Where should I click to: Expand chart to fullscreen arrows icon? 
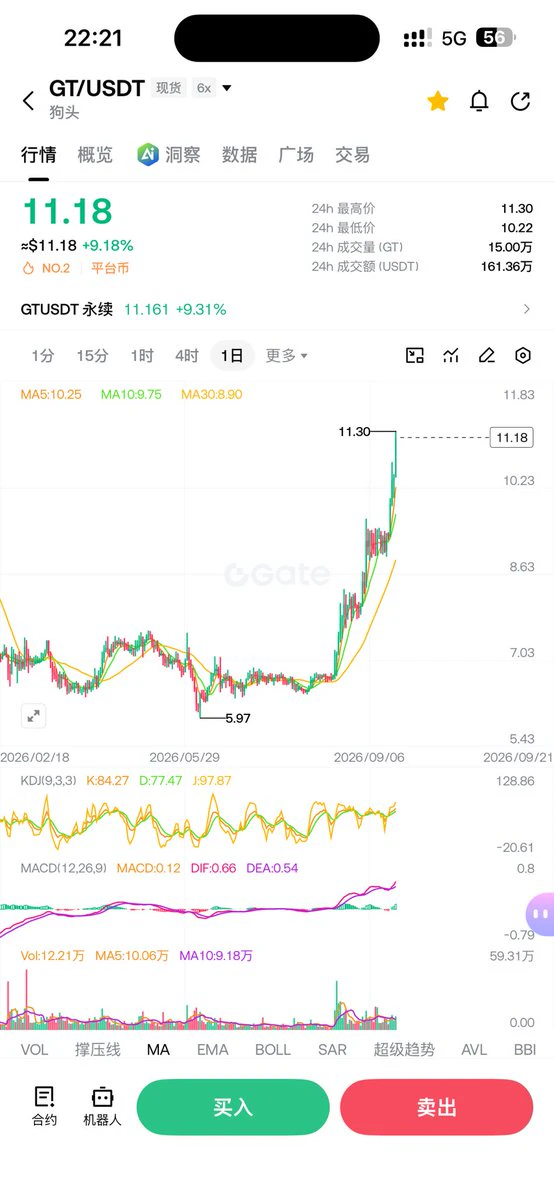coord(34,715)
